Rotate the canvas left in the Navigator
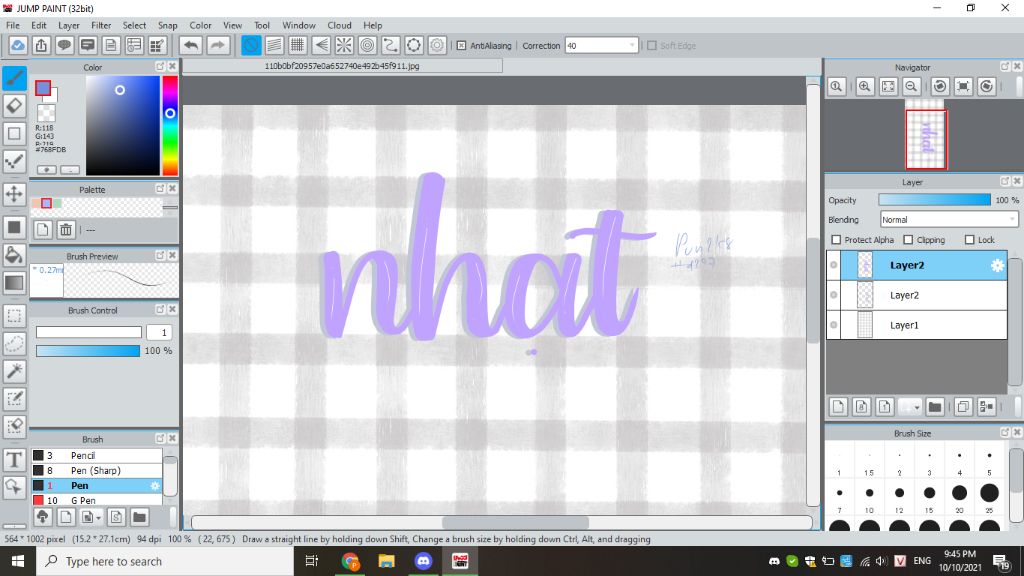Screen dimensions: 1024x576 [940, 86]
